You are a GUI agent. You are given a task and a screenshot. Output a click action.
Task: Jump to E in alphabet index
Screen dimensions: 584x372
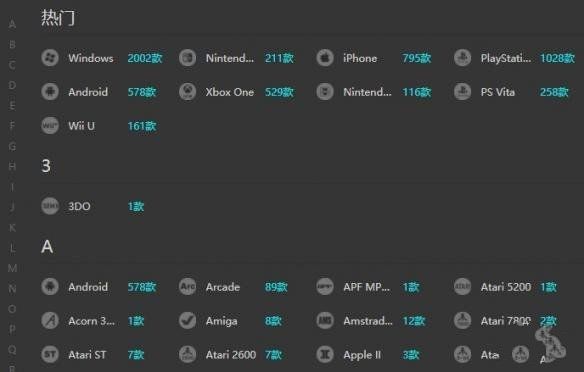12,106
